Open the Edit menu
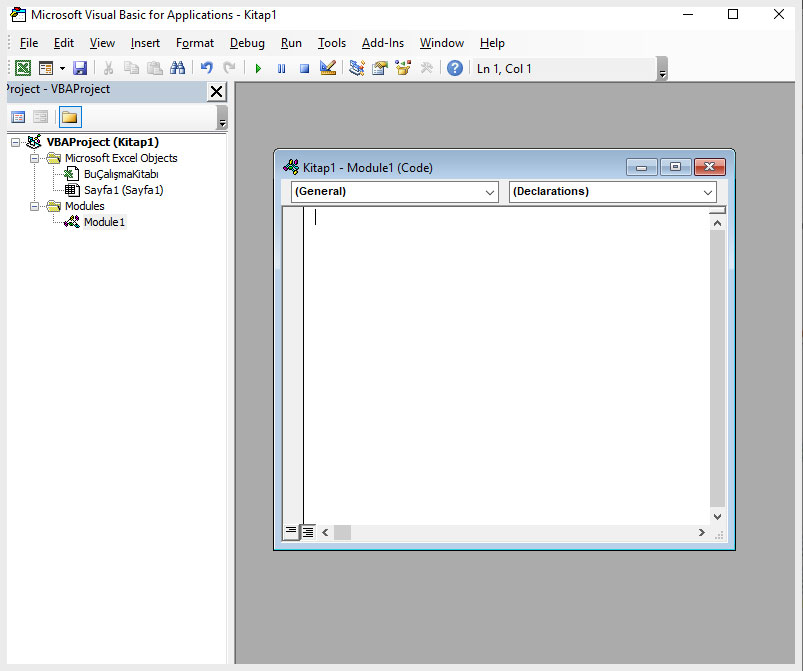803x671 pixels. [64, 43]
